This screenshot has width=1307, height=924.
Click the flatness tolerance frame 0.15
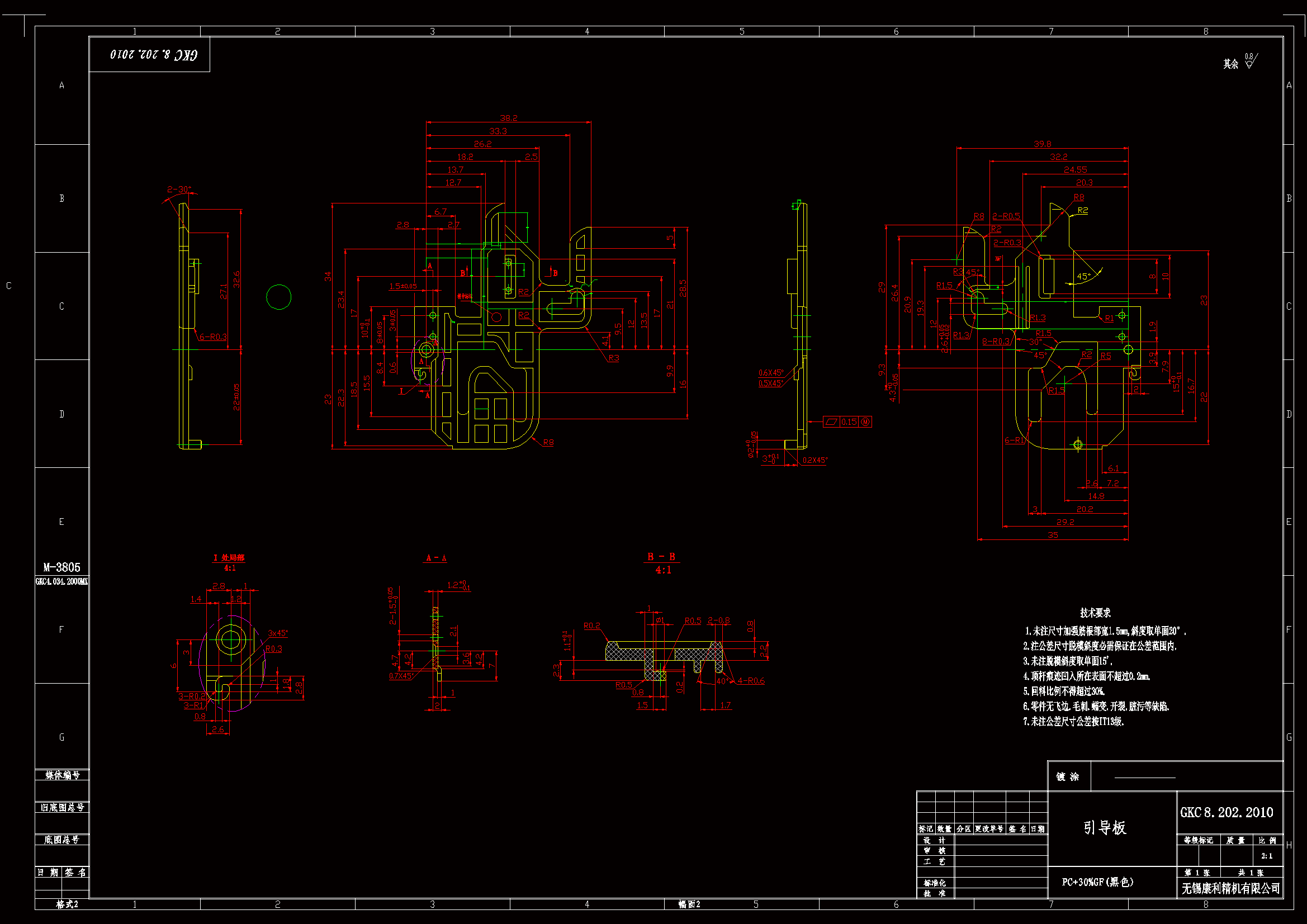pos(847,422)
